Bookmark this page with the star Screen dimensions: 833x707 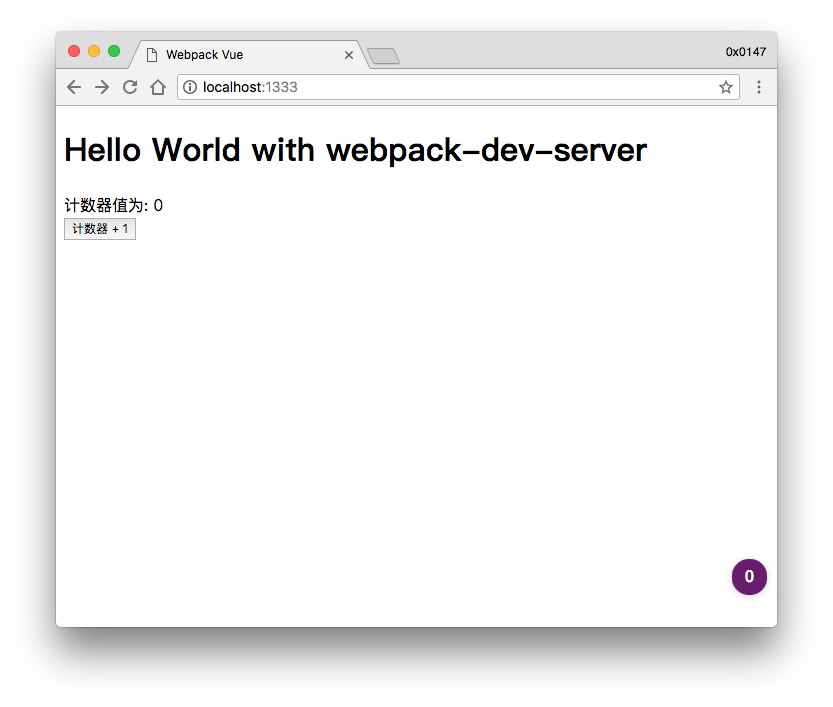click(725, 87)
